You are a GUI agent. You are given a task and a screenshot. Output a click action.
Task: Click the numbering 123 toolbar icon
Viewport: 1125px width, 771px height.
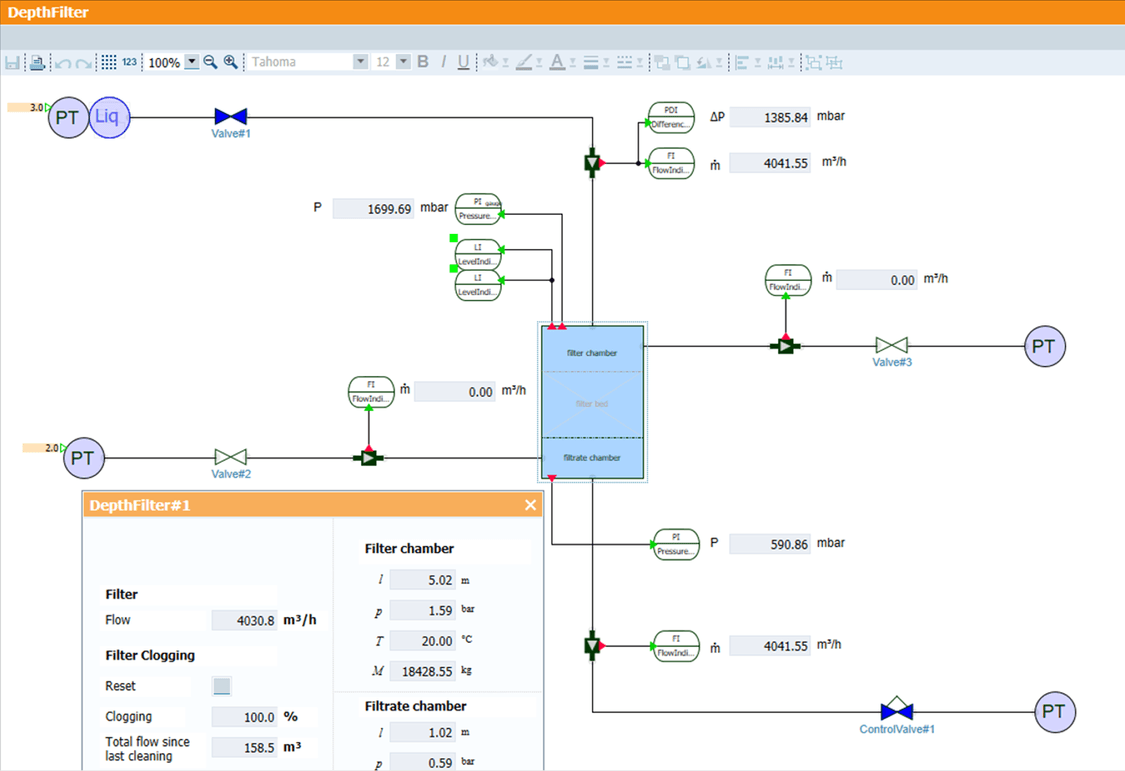point(130,62)
